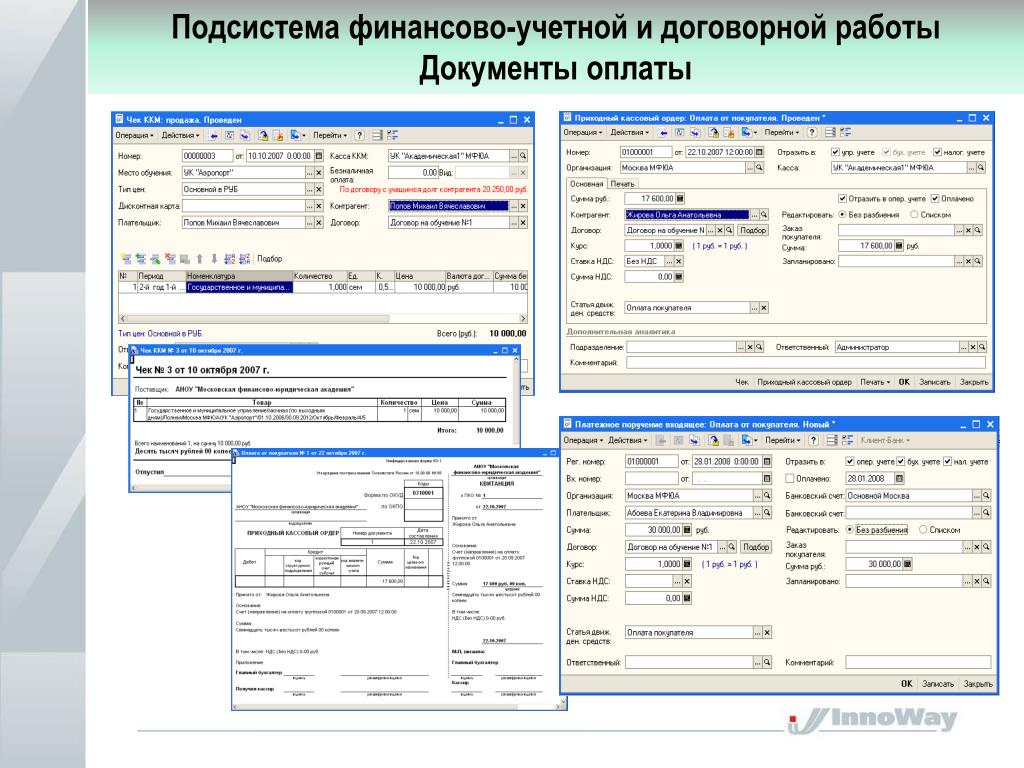Image resolution: width=1024 pixels, height=768 pixels.
Task: Clear Подразделение field with X in cash order
Action: 750,347
